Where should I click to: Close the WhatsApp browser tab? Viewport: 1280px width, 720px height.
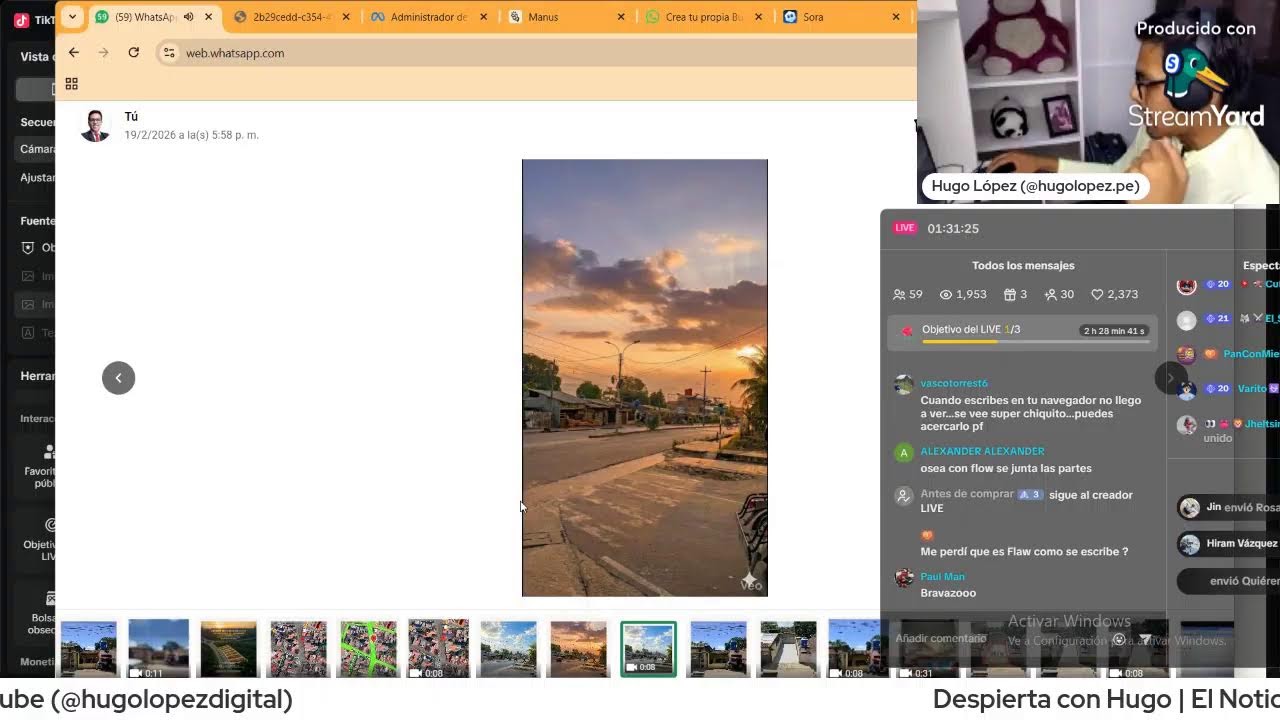(x=208, y=17)
